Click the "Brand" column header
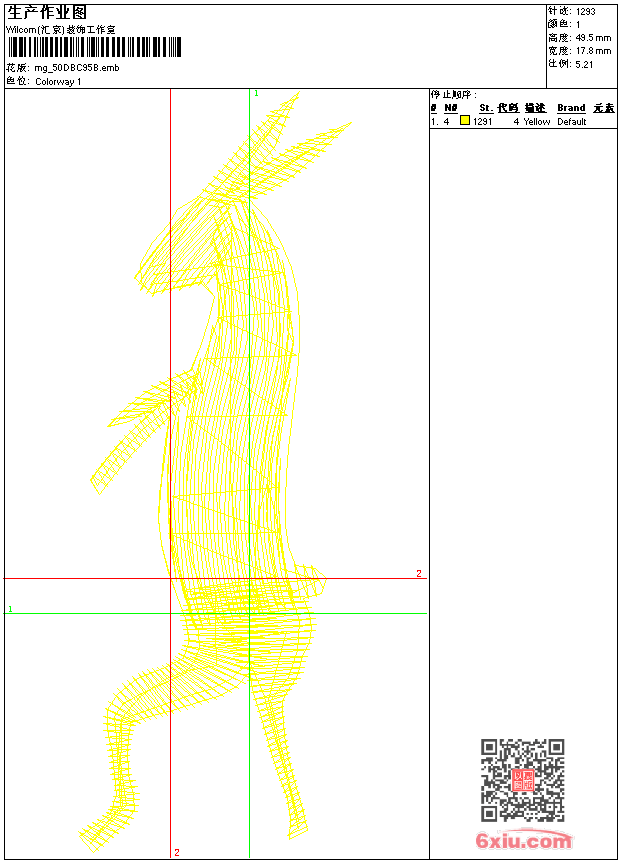Screen dimensions: 620x860 (x=571, y=108)
